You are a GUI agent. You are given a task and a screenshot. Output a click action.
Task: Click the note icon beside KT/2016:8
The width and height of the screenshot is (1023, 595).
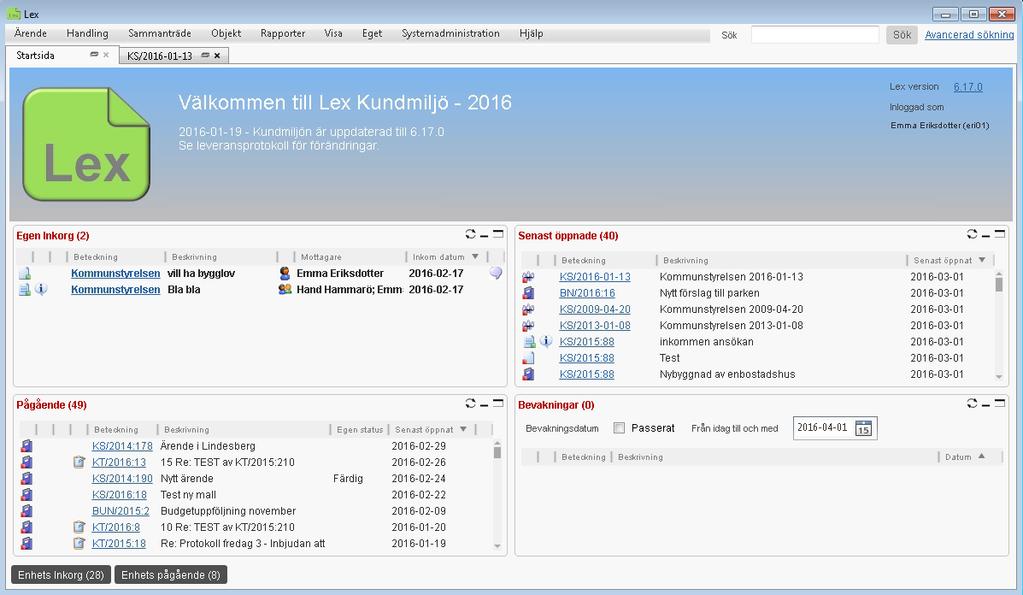[79, 527]
